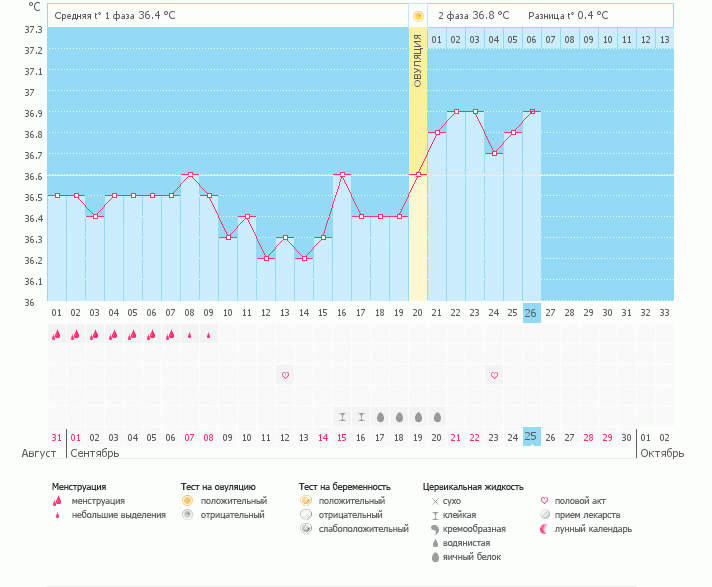Viewport: 712px width, 587px height.
Task: Click the temperature point on cycle day 08
Action: 190,175
